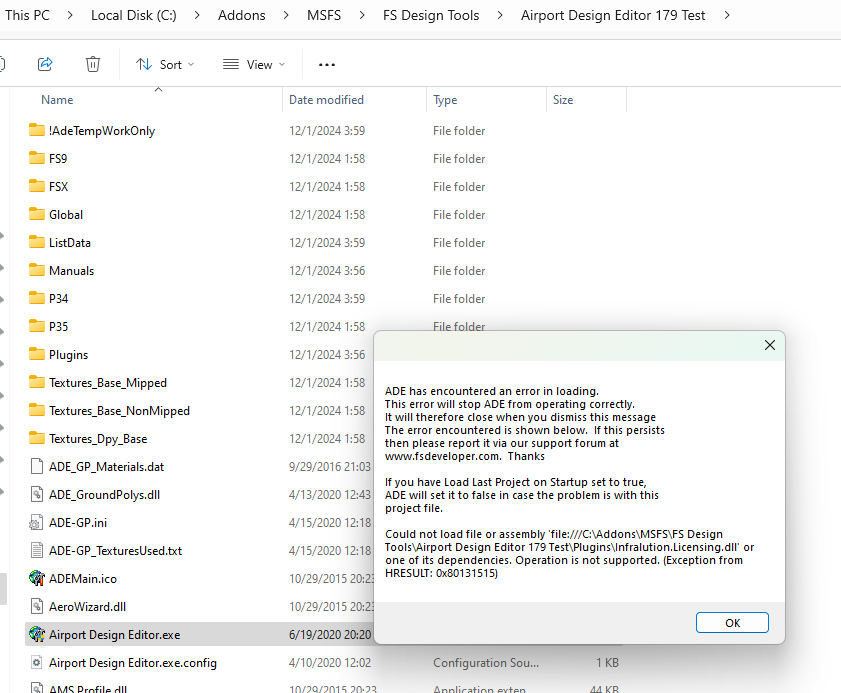This screenshot has height=693, width=841.
Task: Select the Textures_Base_Mipped folder icon
Action: coord(36,382)
